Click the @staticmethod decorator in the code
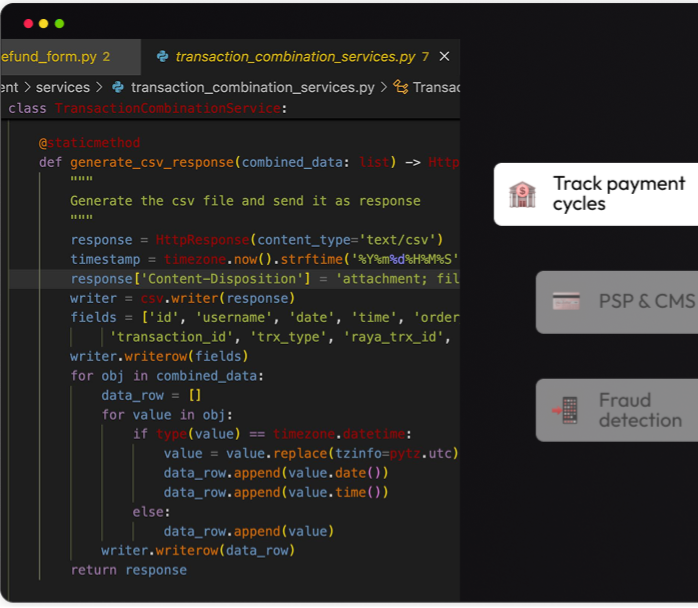Screen dimensions: 698x608 tap(90, 143)
